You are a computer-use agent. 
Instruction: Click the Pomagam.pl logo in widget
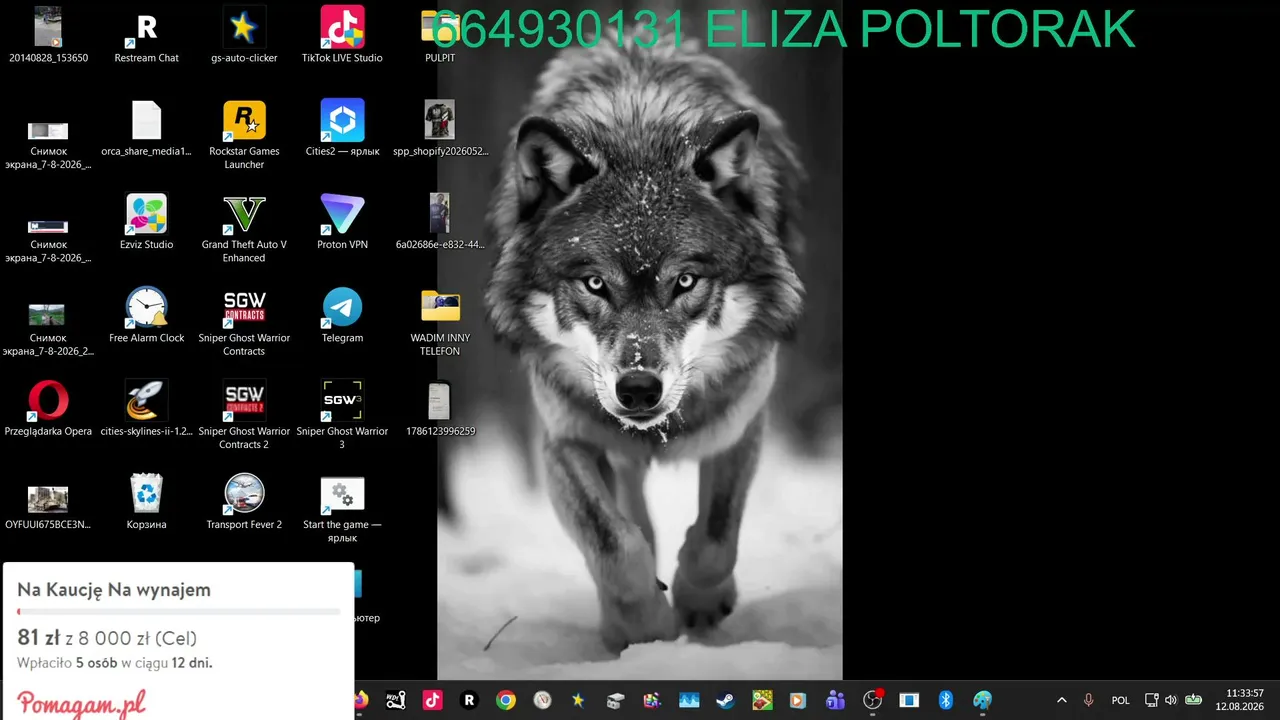pos(82,703)
